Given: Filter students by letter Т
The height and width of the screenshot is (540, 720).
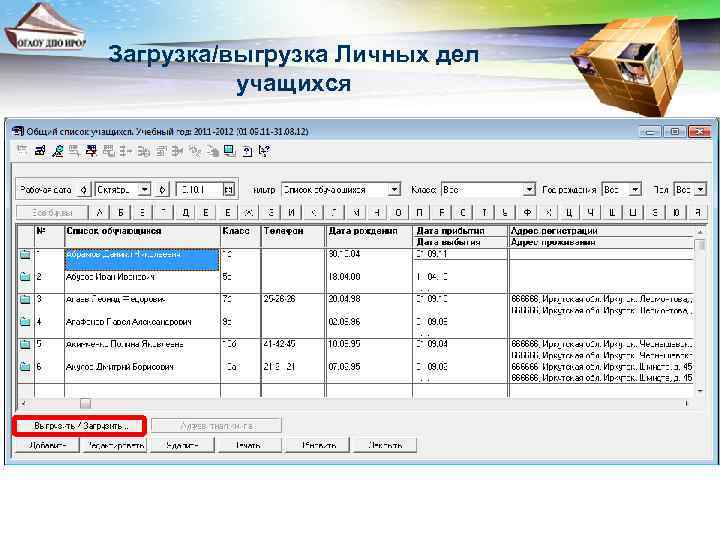Looking at the screenshot, I should [x=484, y=213].
